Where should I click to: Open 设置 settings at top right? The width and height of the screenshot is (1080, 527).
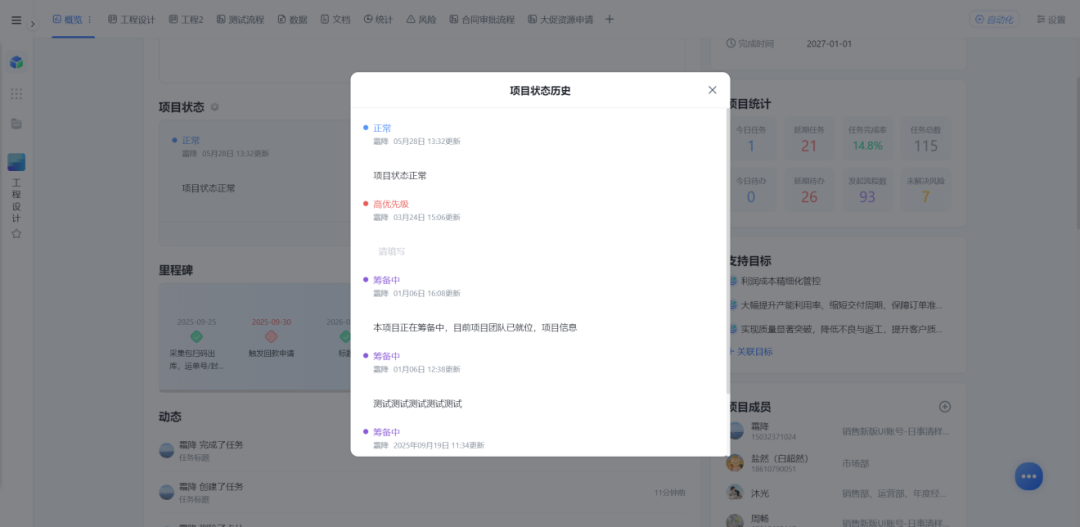1051,19
